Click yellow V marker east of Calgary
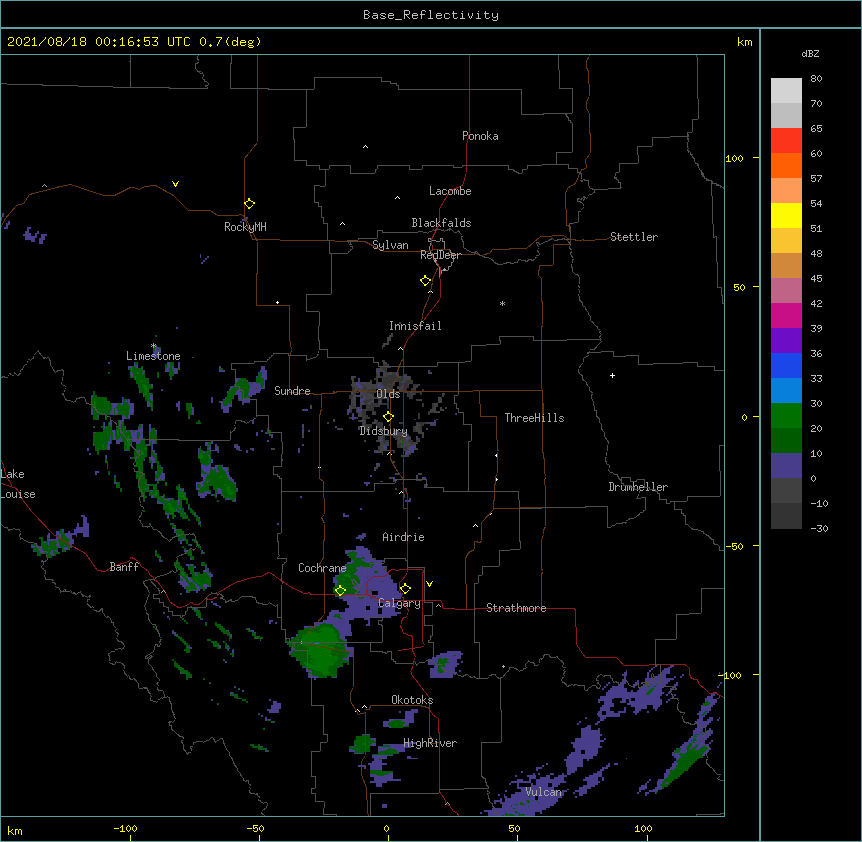 (x=429, y=584)
